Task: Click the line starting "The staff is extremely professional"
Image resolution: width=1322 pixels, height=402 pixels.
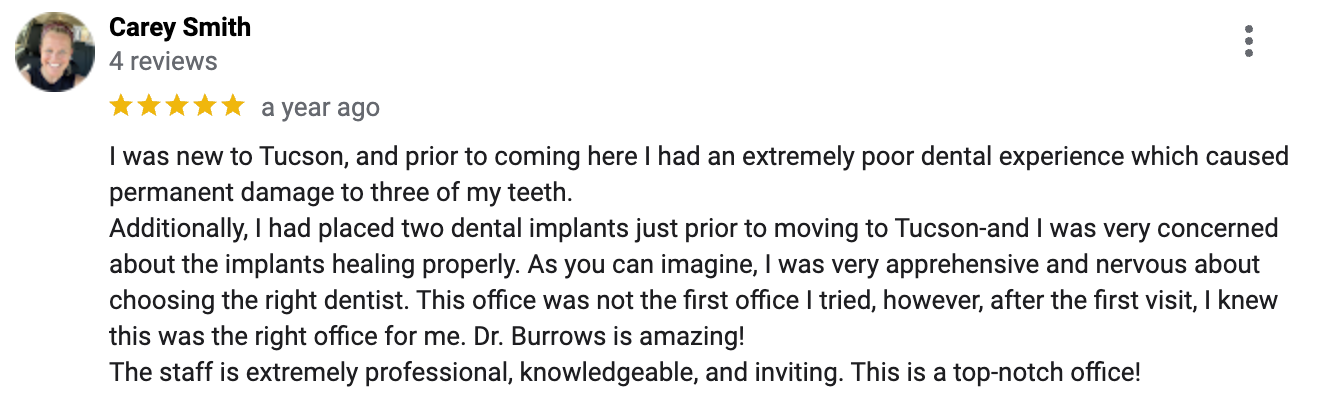Action: (625, 373)
